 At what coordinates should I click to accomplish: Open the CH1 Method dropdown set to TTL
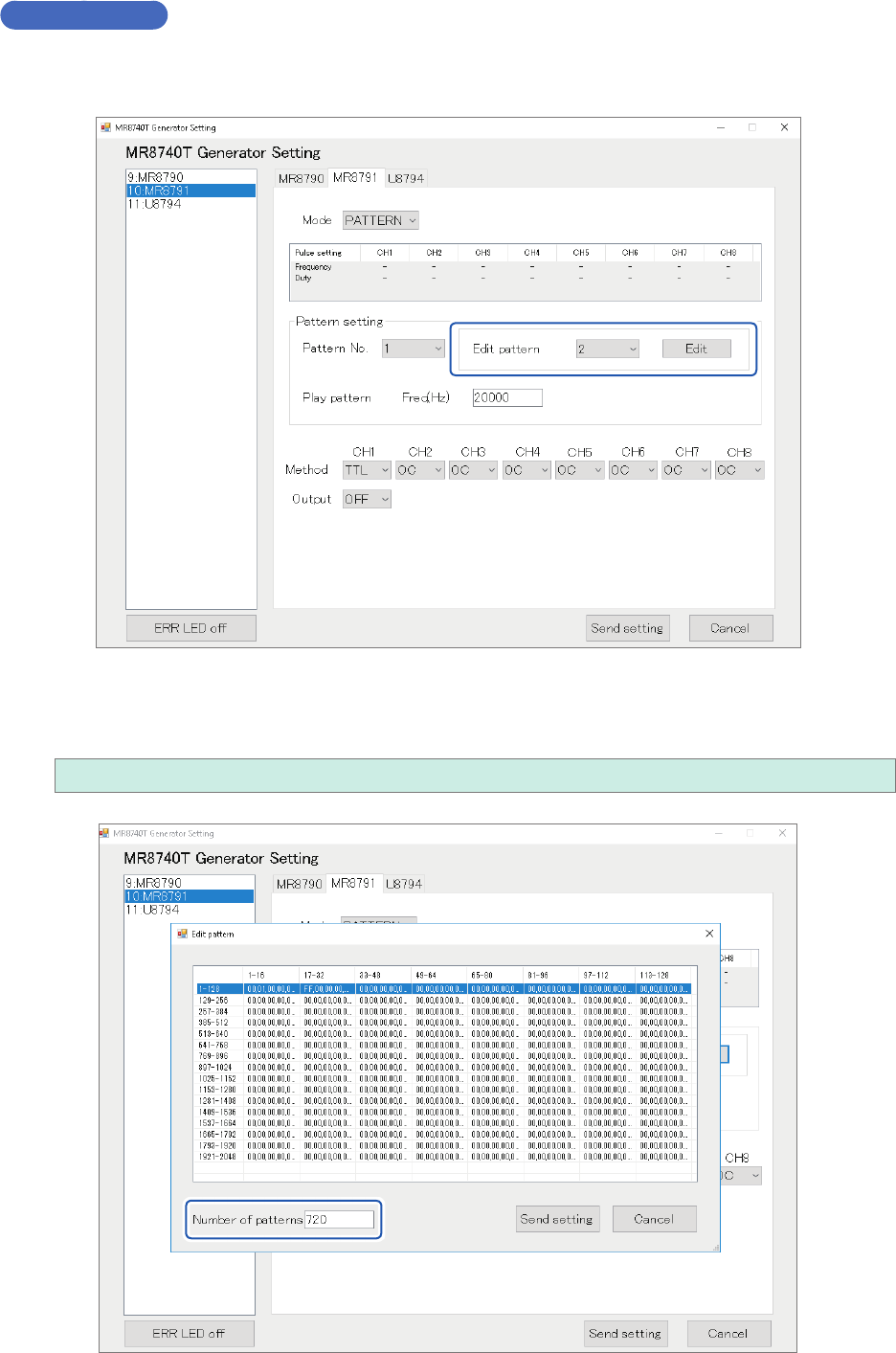click(367, 470)
